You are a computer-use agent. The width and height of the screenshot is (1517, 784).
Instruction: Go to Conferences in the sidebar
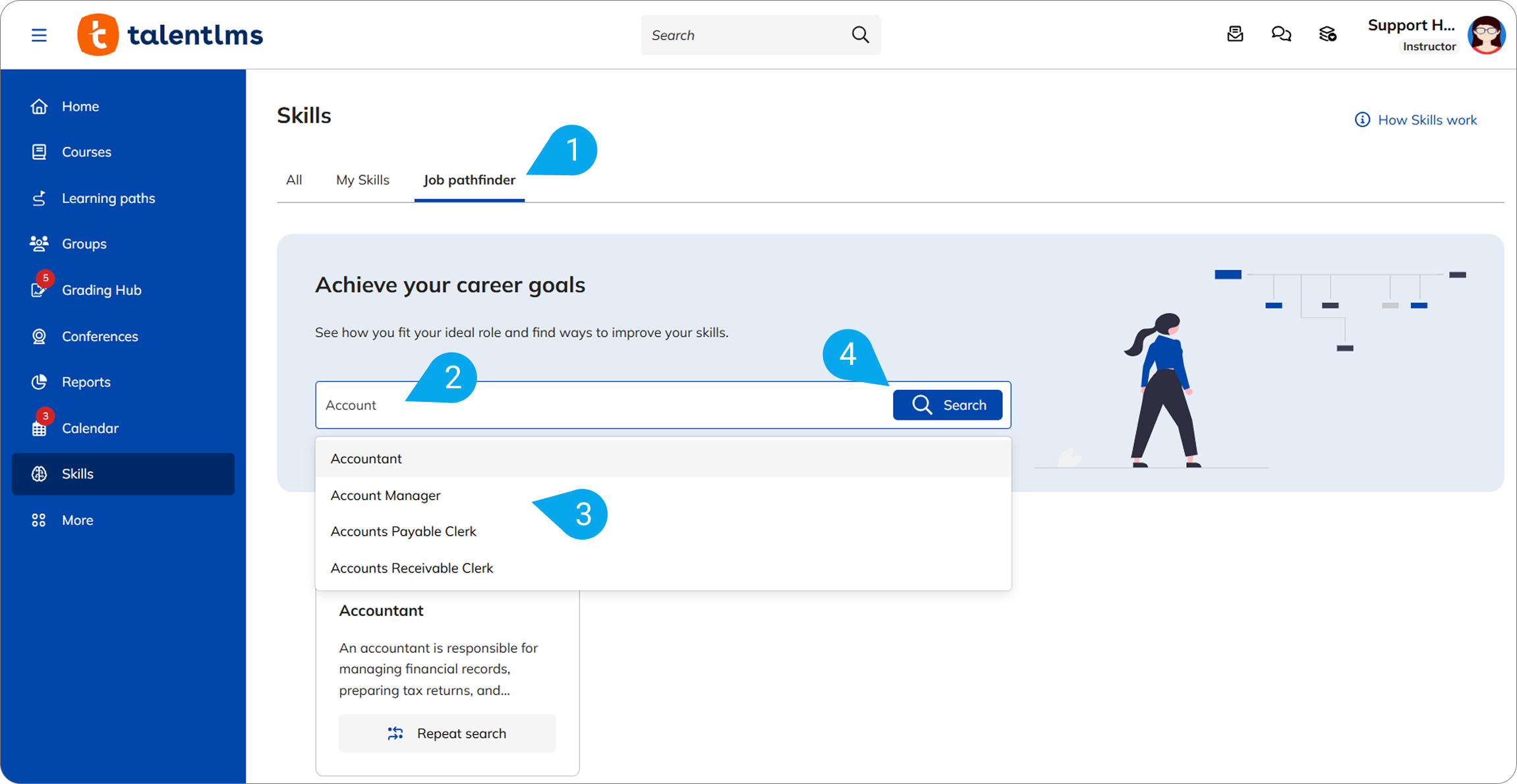point(100,336)
